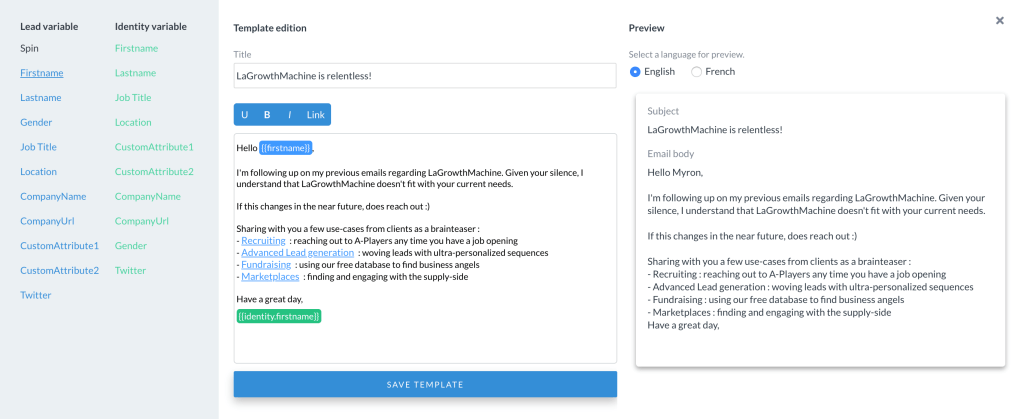Apply italic formatting button
This screenshot has height=419, width=1024.
pyautogui.click(x=289, y=115)
